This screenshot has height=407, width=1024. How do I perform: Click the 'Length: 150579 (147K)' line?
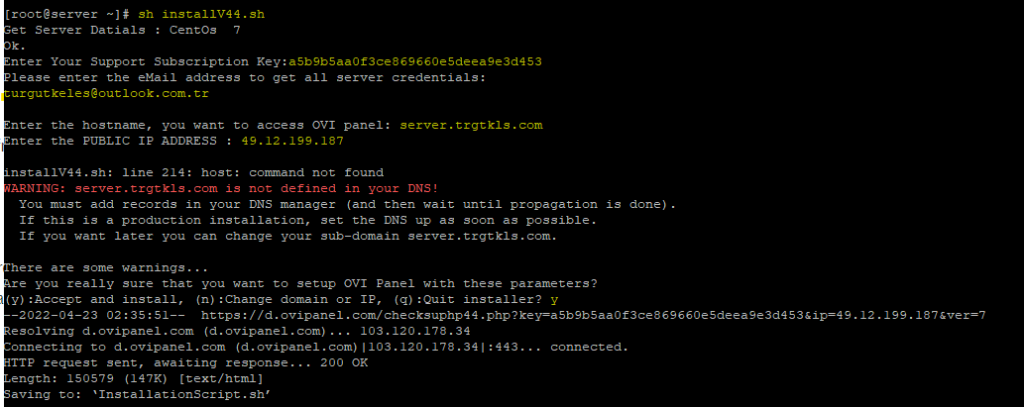coord(132,378)
